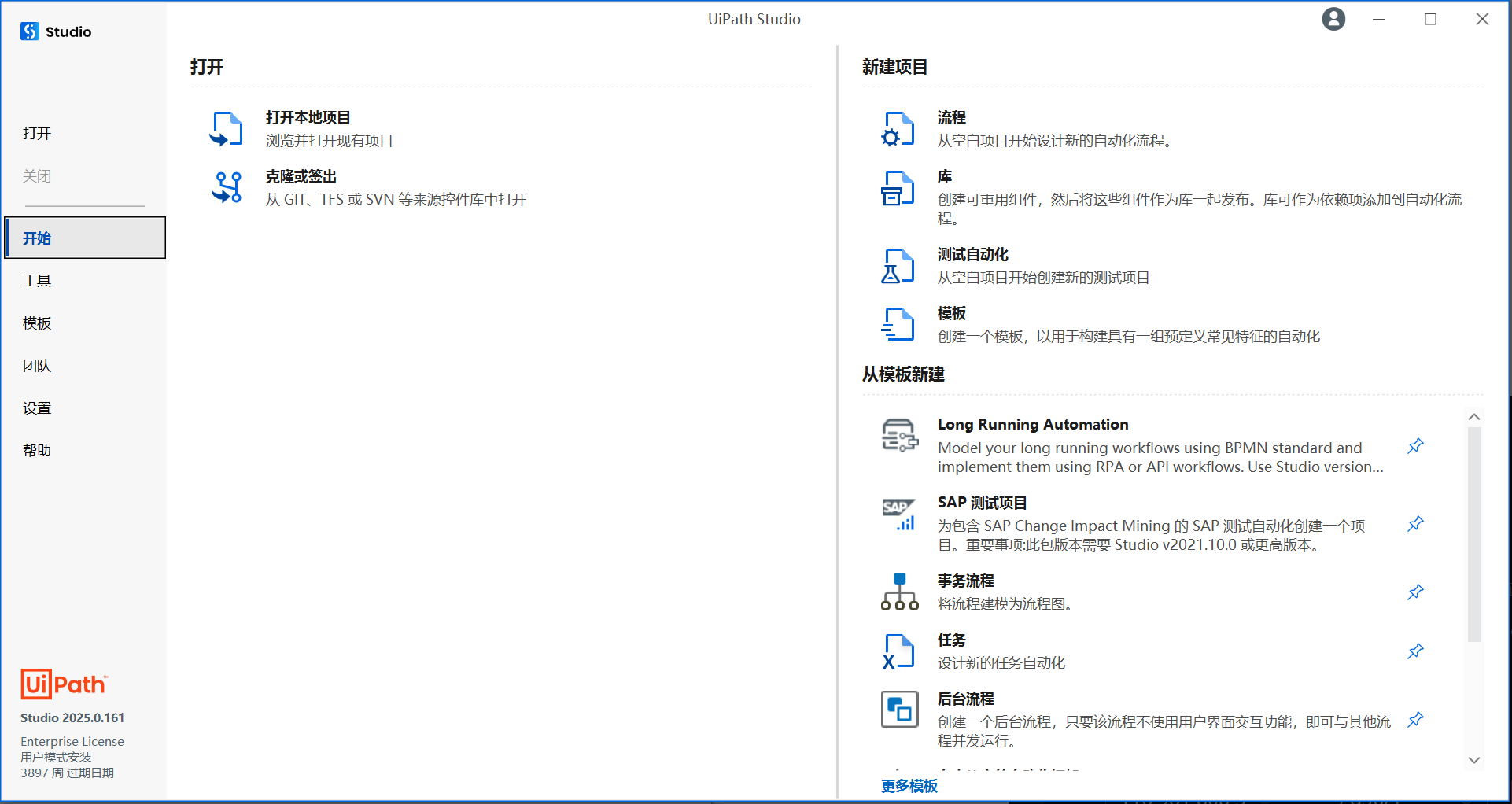Click the UiPath logo in sidebar
Viewport: 1512px width, 804px height.
pyautogui.click(x=64, y=684)
